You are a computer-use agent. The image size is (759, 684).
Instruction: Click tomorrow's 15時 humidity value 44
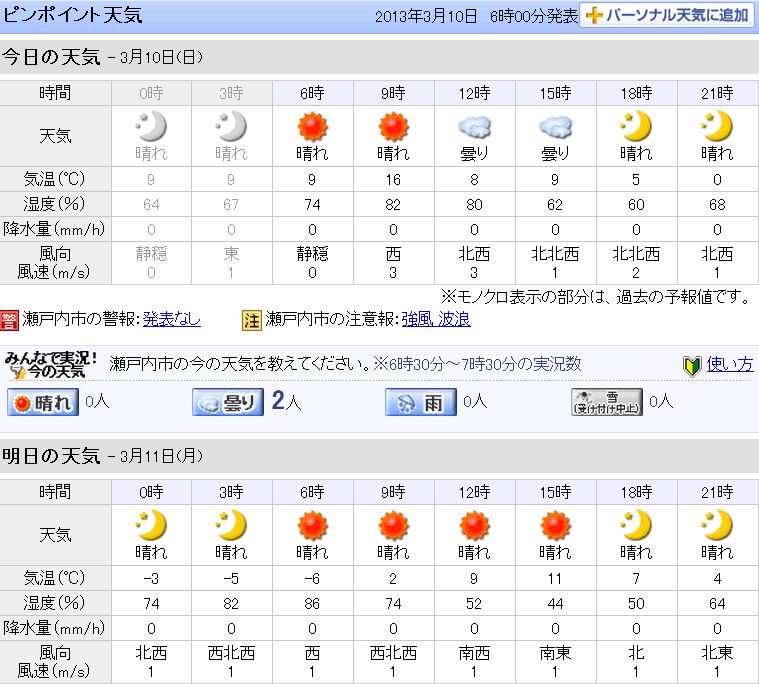[555, 604]
